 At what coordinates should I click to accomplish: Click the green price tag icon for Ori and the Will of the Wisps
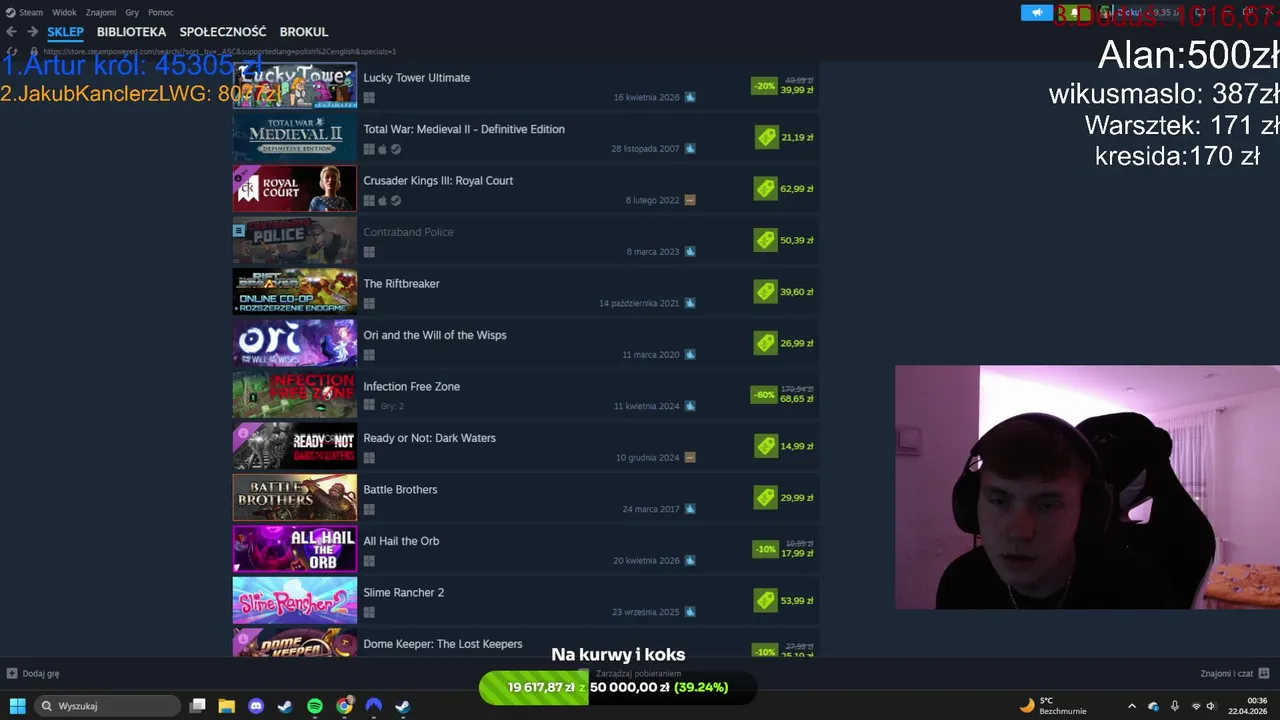tap(766, 343)
